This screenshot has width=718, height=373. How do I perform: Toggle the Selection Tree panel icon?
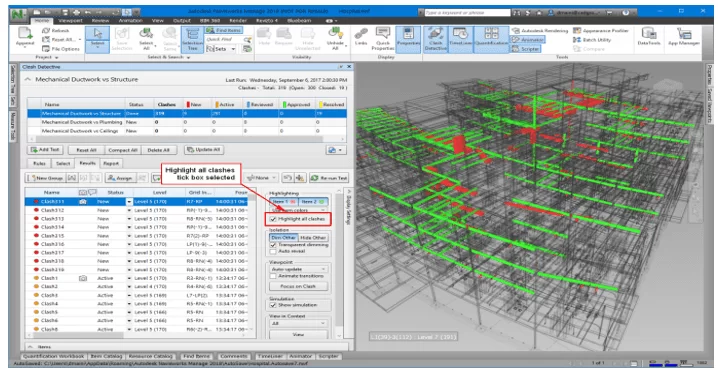192,38
